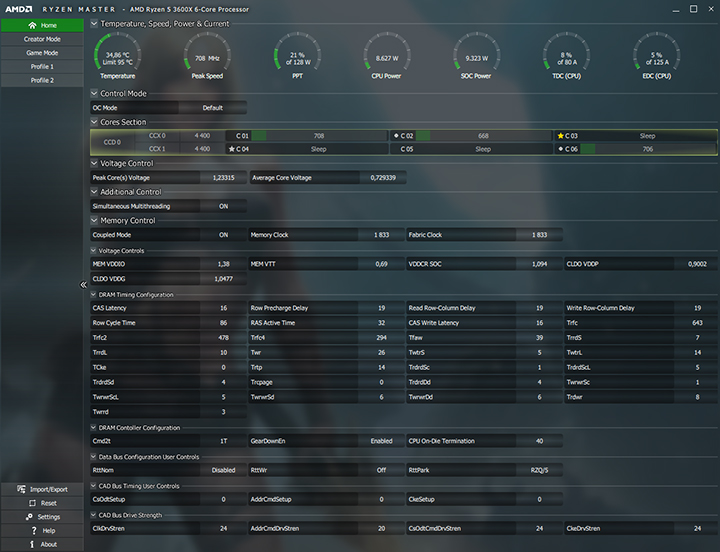Click the gold star on core C 03

click(x=560, y=136)
